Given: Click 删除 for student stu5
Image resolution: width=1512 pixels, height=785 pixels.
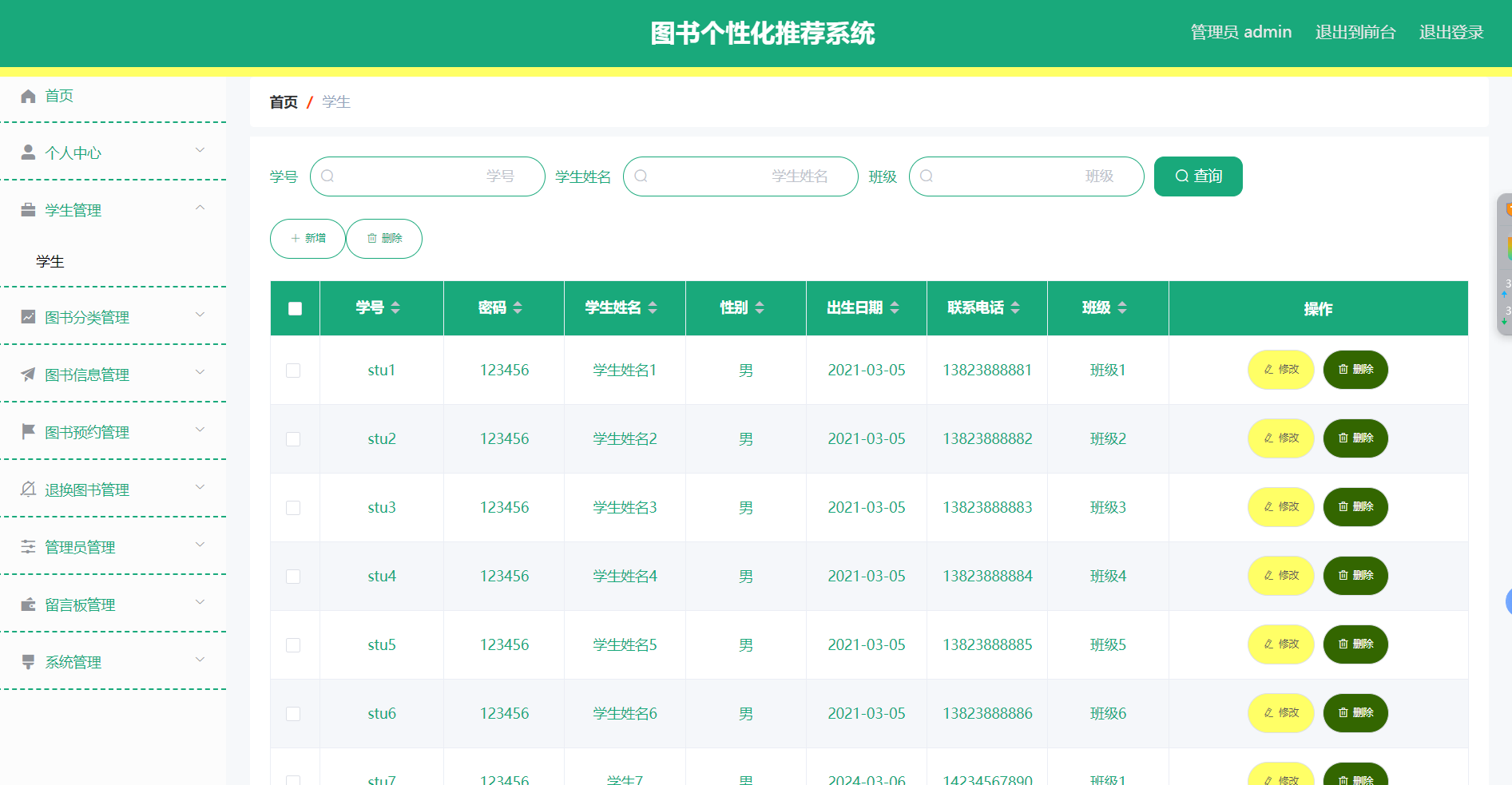Looking at the screenshot, I should (x=1355, y=644).
